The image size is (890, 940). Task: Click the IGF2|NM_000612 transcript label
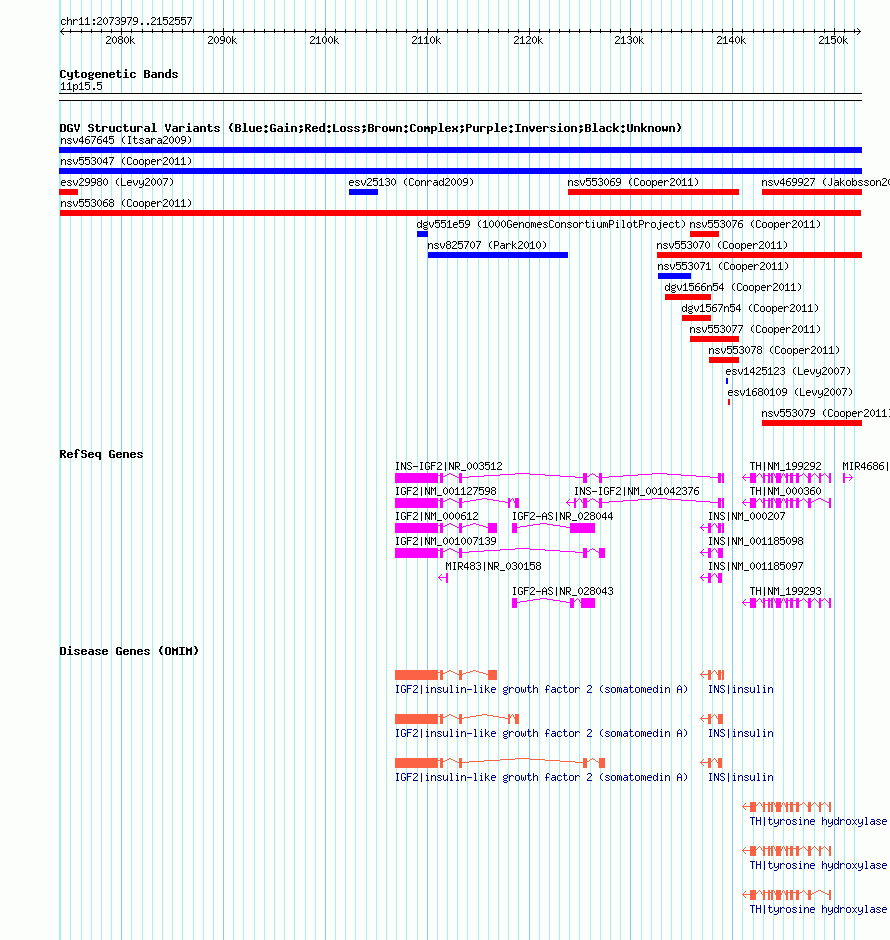point(437,516)
